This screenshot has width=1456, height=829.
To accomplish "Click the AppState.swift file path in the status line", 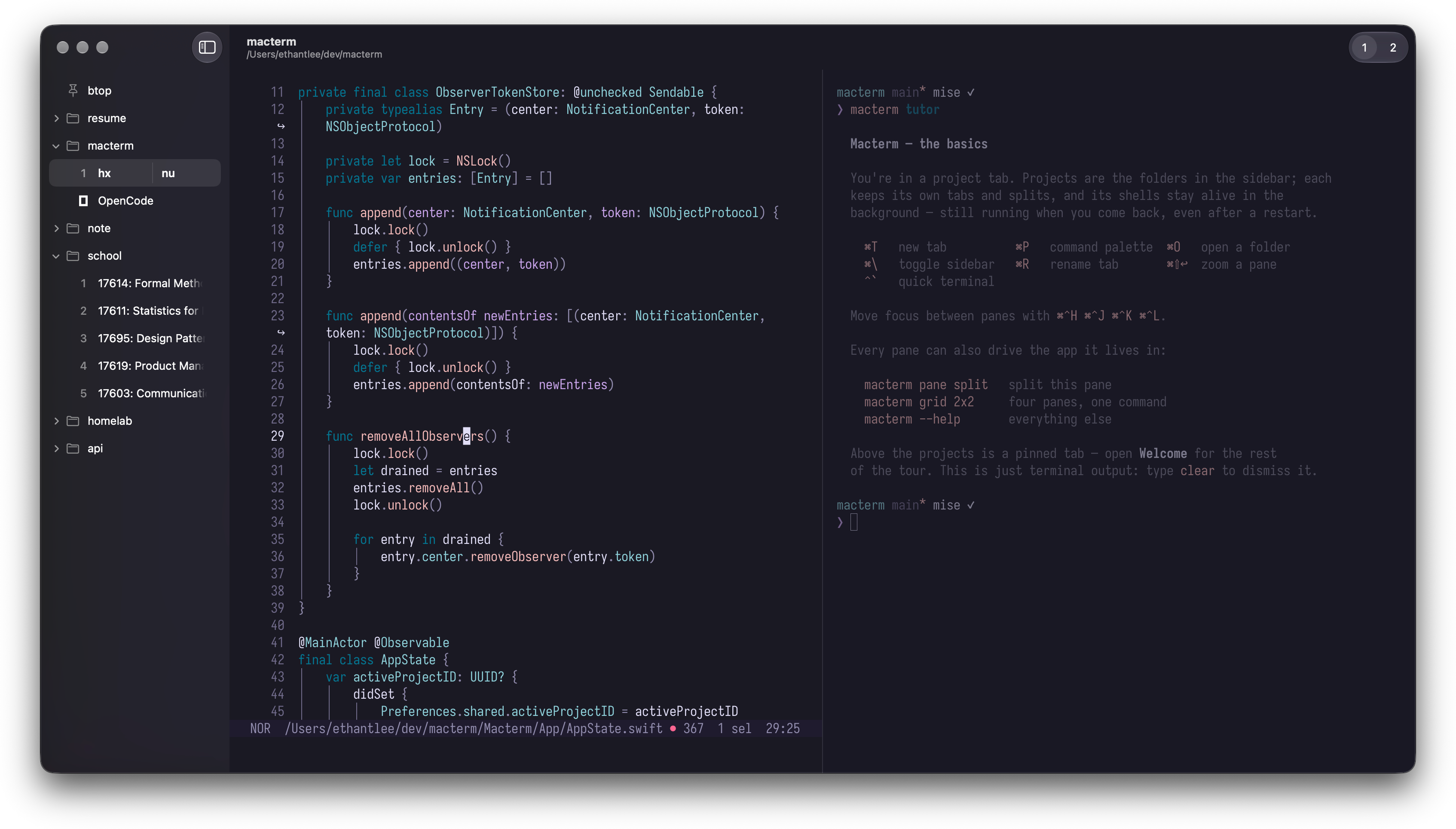I will click(474, 728).
